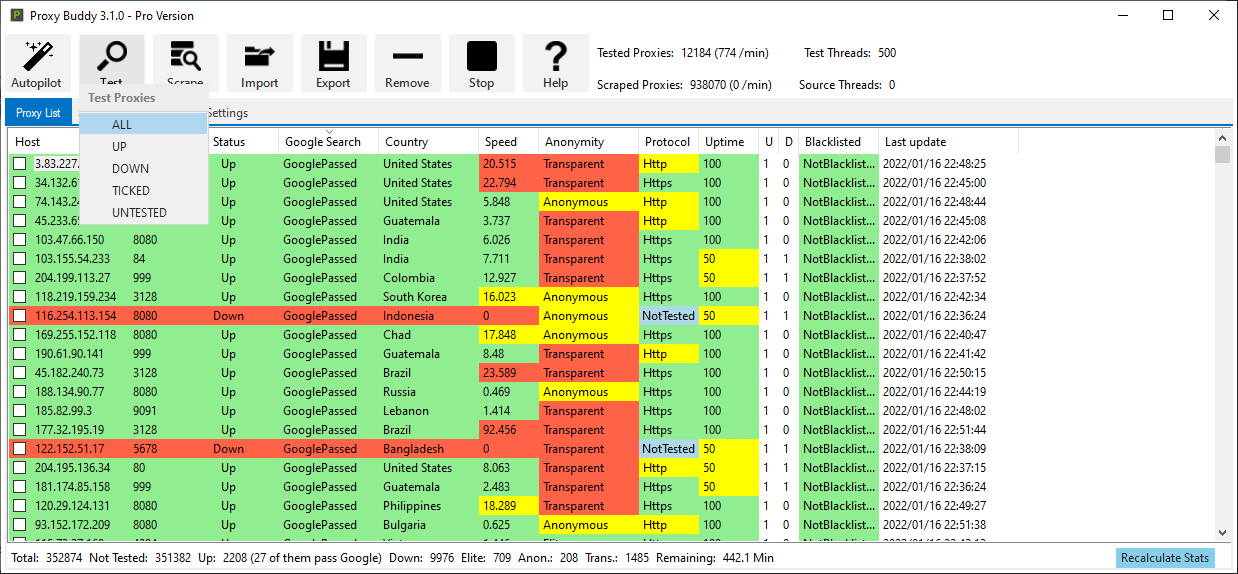Switch to the Proxy List tab
Image resolution: width=1238 pixels, height=574 pixels.
coord(38,113)
